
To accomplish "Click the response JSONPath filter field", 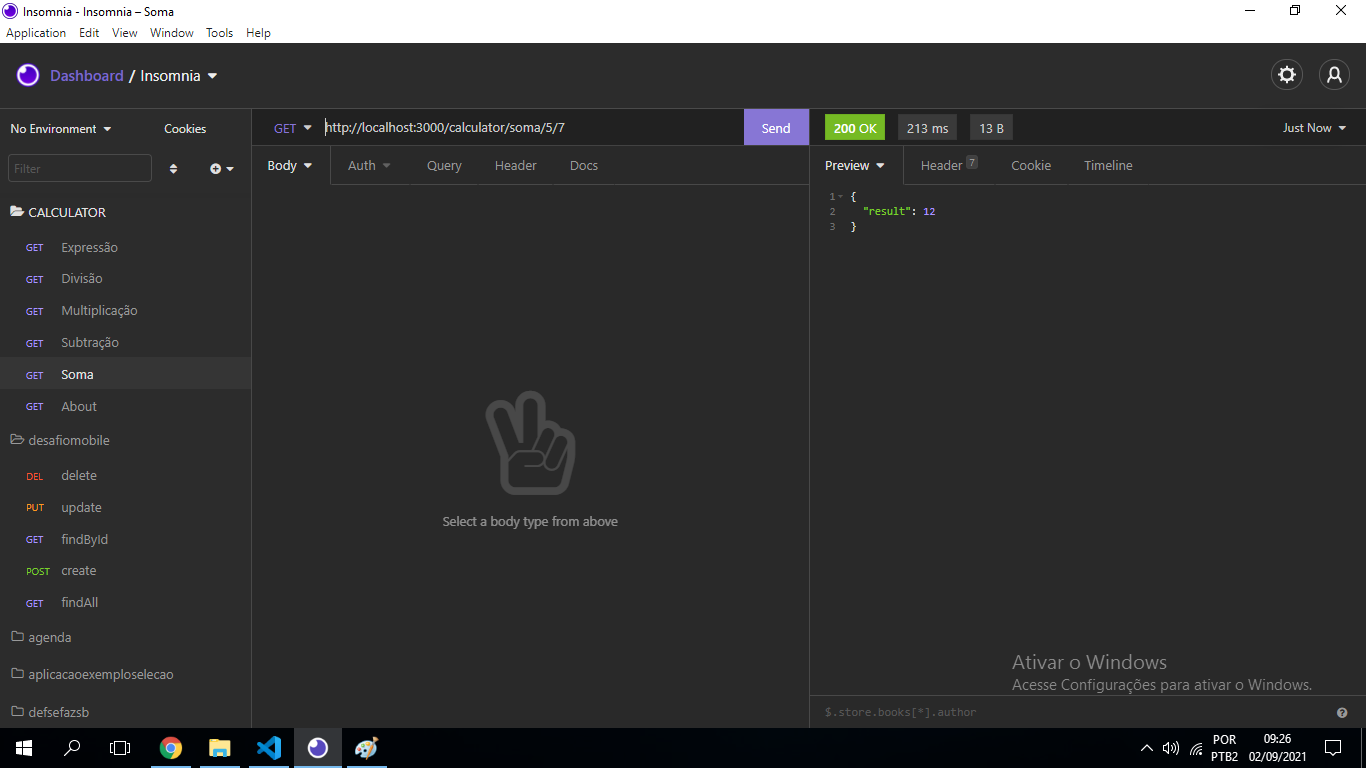I will (1075, 712).
